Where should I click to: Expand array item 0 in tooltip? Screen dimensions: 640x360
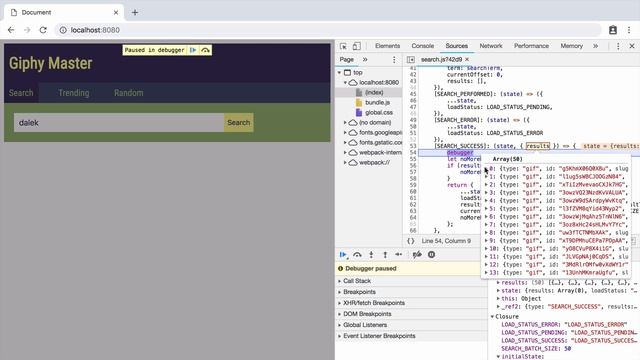pyautogui.click(x=486, y=169)
